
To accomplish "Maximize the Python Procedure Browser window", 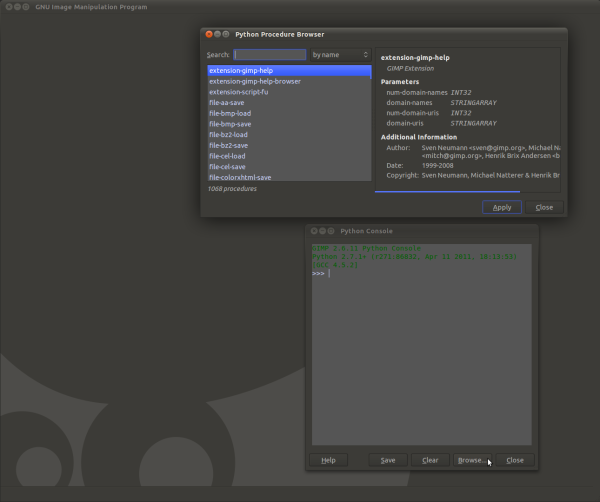I will [226, 34].
